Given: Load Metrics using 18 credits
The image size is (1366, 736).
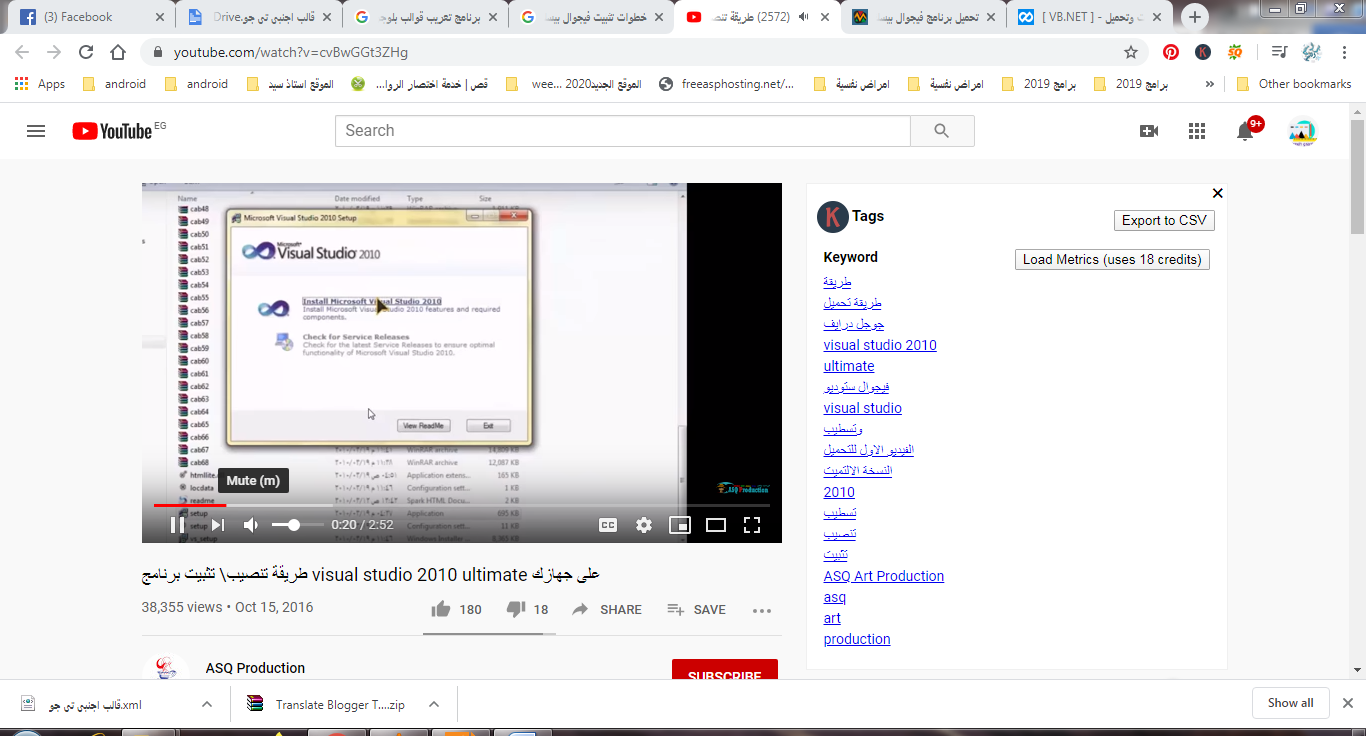Looking at the screenshot, I should [x=1112, y=259].
